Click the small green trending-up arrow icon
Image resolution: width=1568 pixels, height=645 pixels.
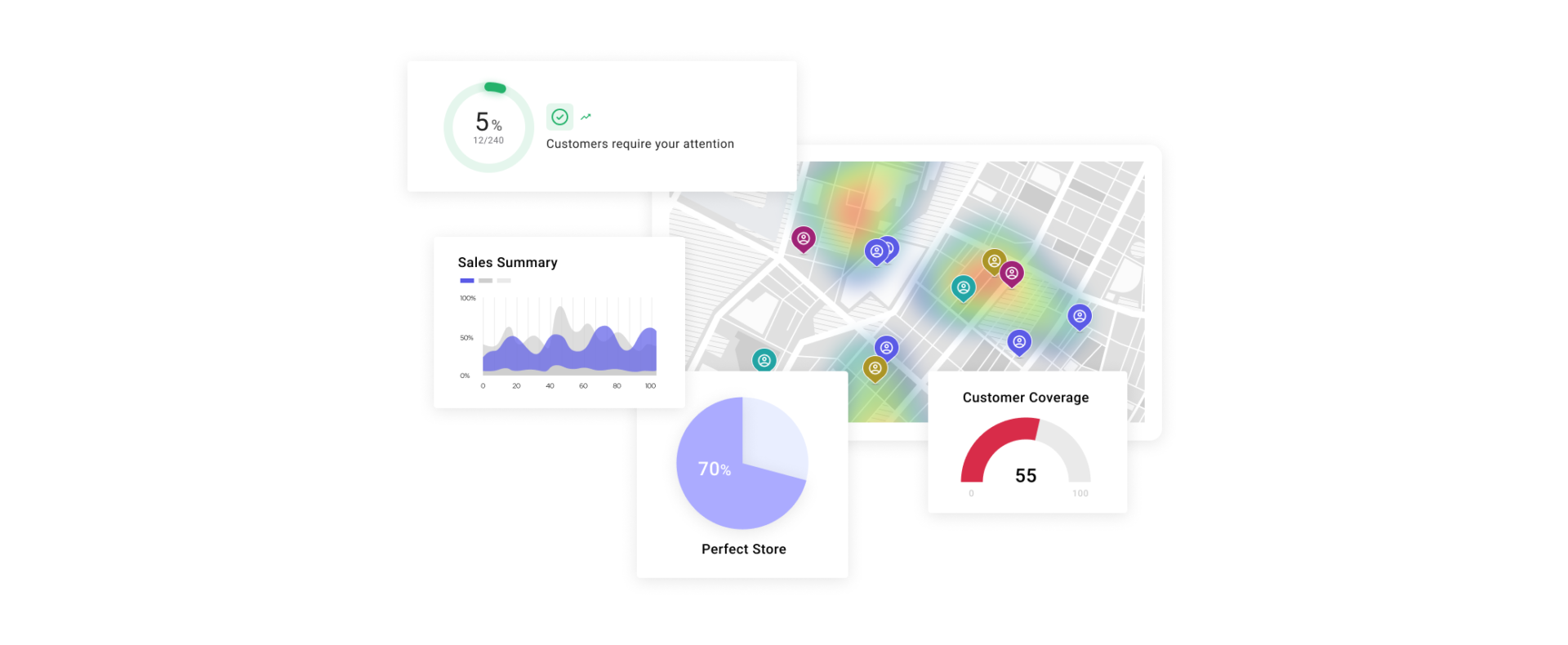tap(586, 117)
